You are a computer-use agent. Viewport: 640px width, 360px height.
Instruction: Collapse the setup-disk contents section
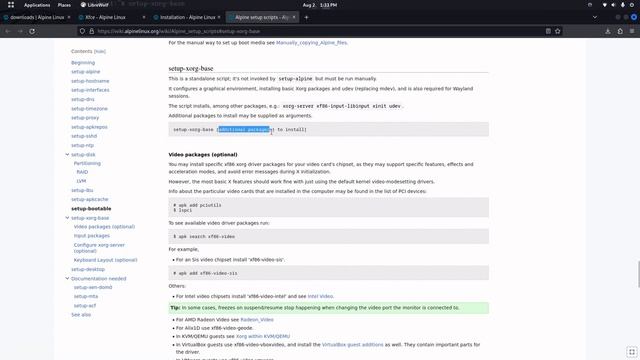point(67,155)
